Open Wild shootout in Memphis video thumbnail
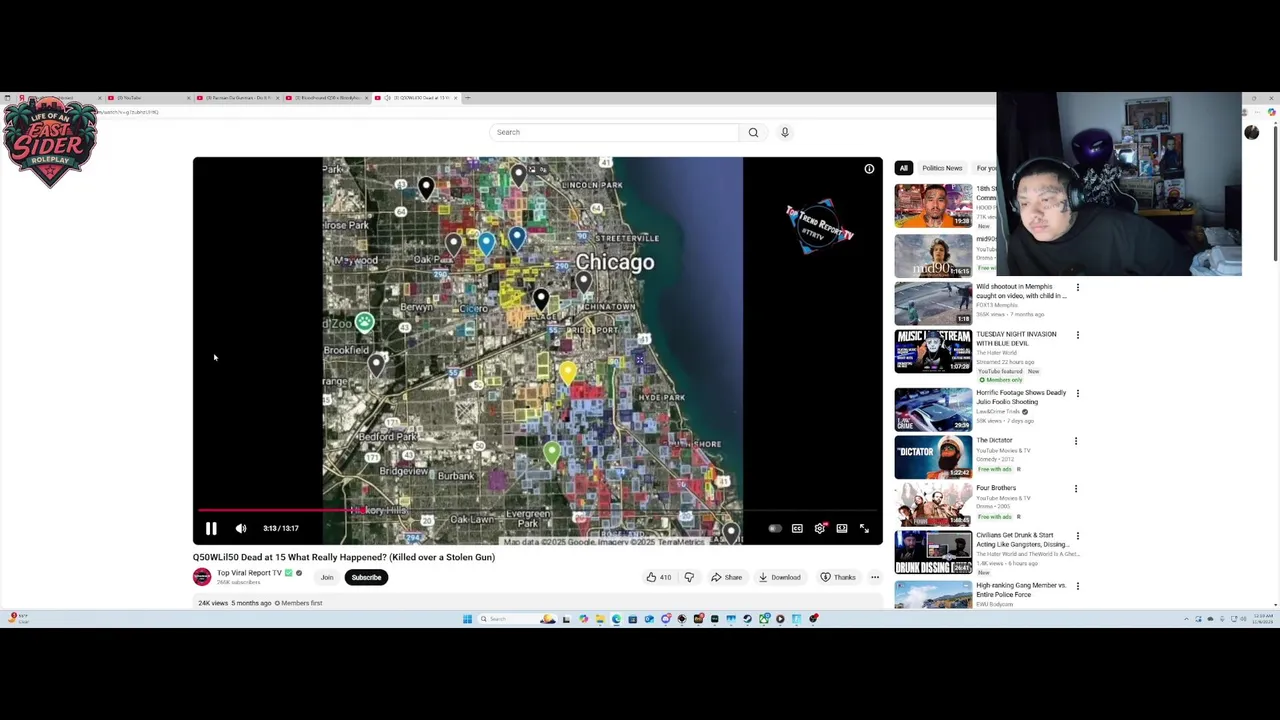Screen dimensions: 1280x720 click(933, 303)
